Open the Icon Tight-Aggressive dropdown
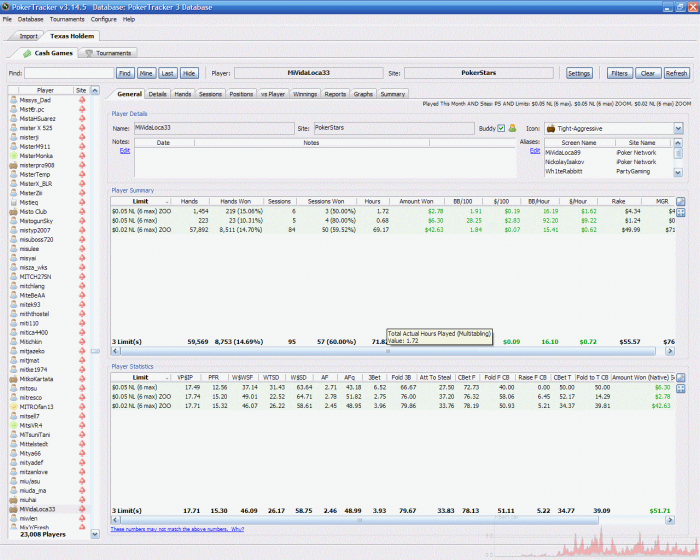 [678, 129]
